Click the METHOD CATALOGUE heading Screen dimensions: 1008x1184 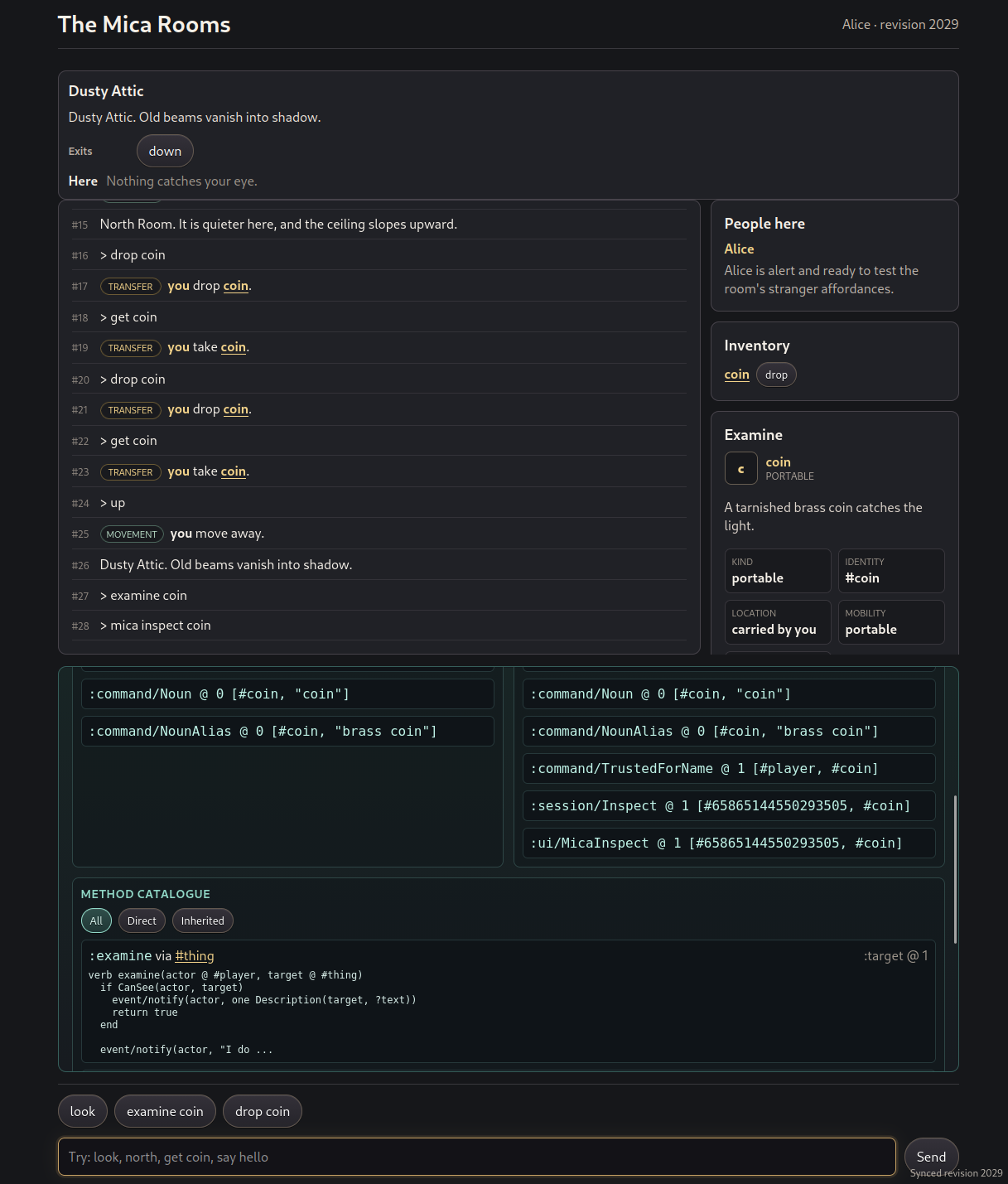(x=146, y=894)
